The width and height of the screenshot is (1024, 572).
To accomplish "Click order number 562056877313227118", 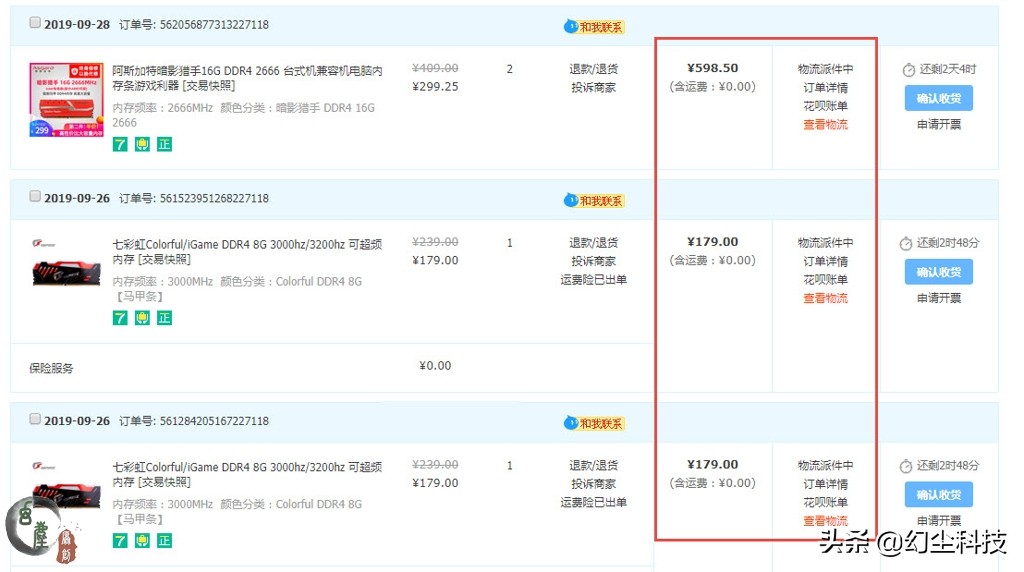I will point(214,24).
